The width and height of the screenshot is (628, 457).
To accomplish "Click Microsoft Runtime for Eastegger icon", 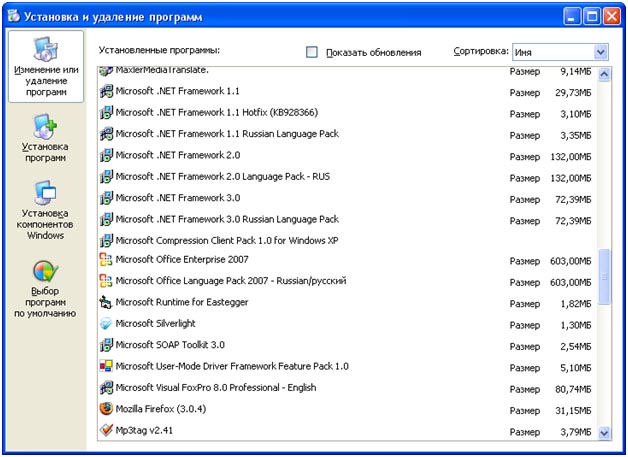I will tap(106, 302).
